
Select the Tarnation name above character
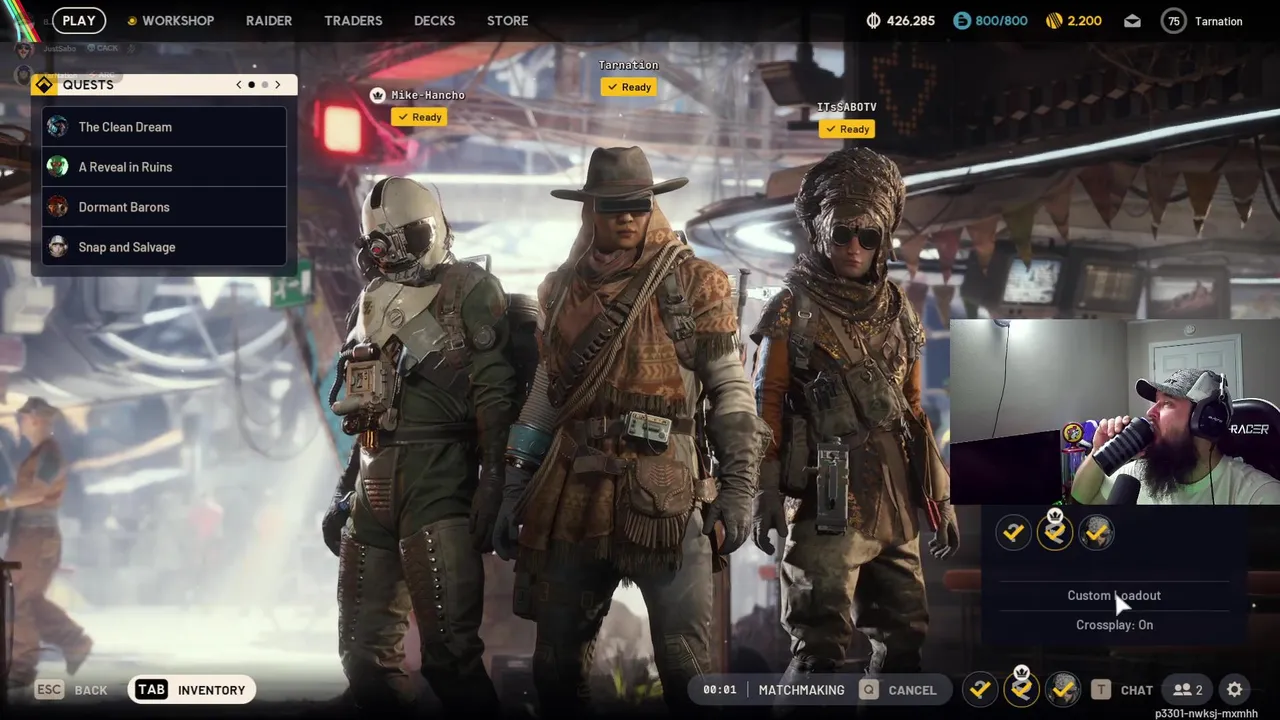coord(628,65)
